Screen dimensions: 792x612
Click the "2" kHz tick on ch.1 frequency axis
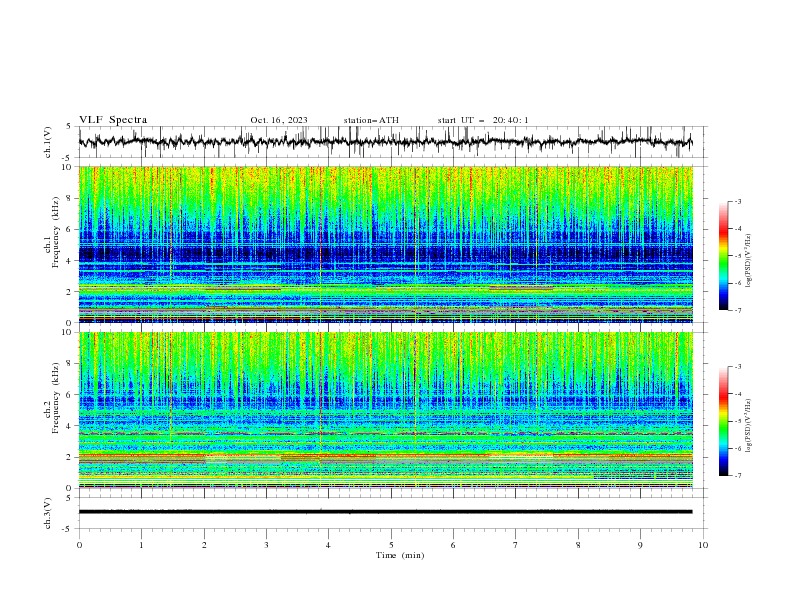(x=70, y=291)
